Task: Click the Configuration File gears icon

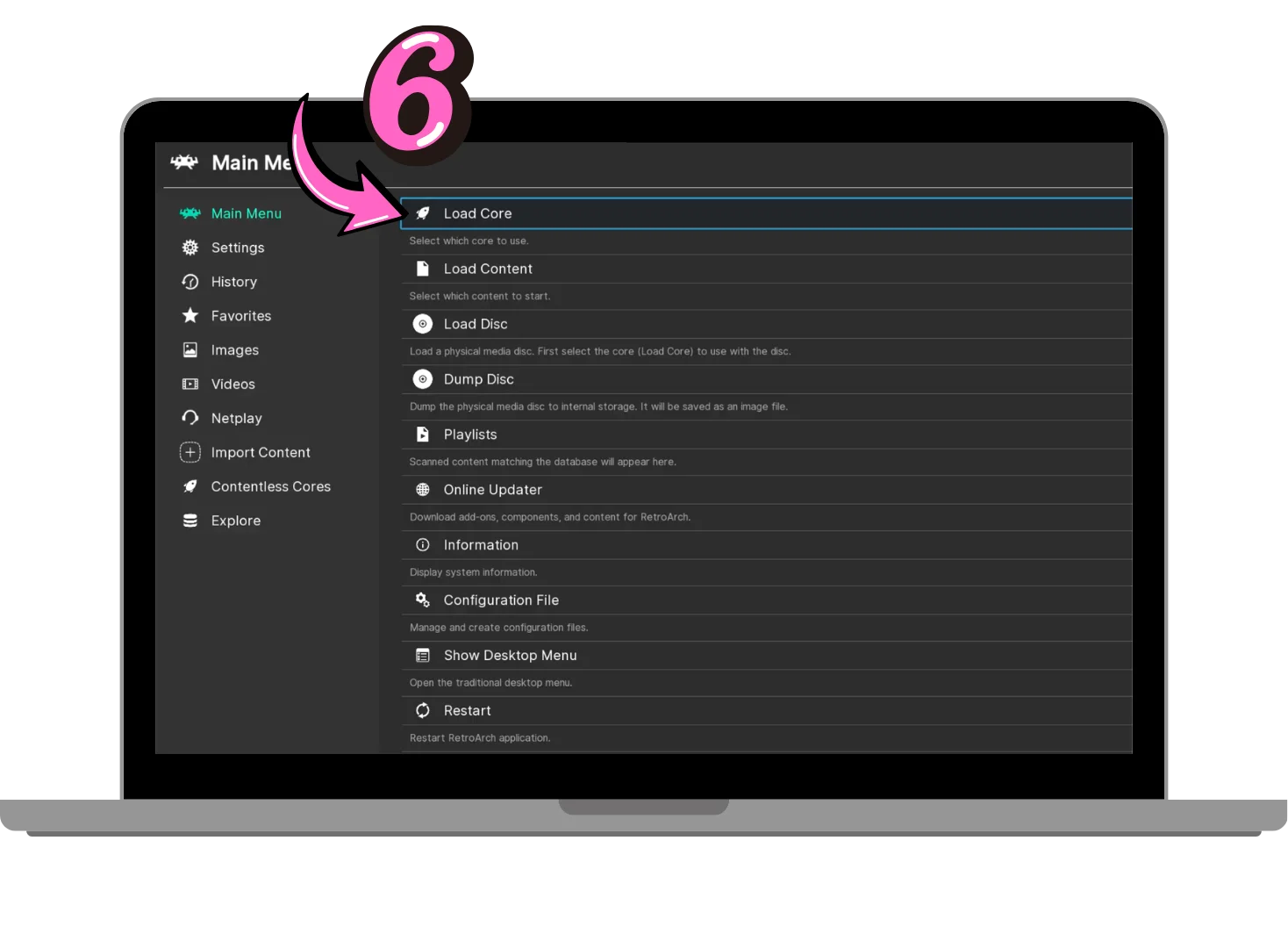Action: [x=423, y=600]
